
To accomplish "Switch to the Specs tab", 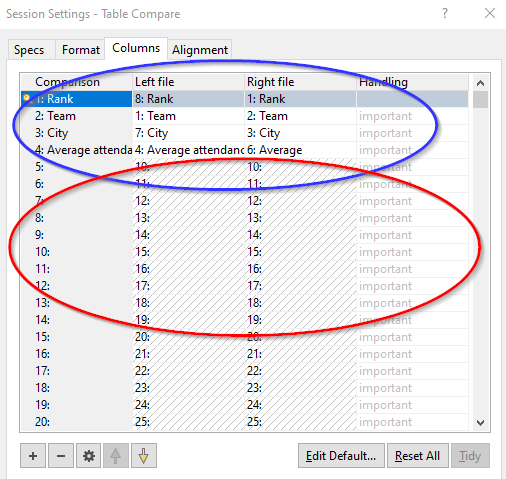I will (29, 50).
